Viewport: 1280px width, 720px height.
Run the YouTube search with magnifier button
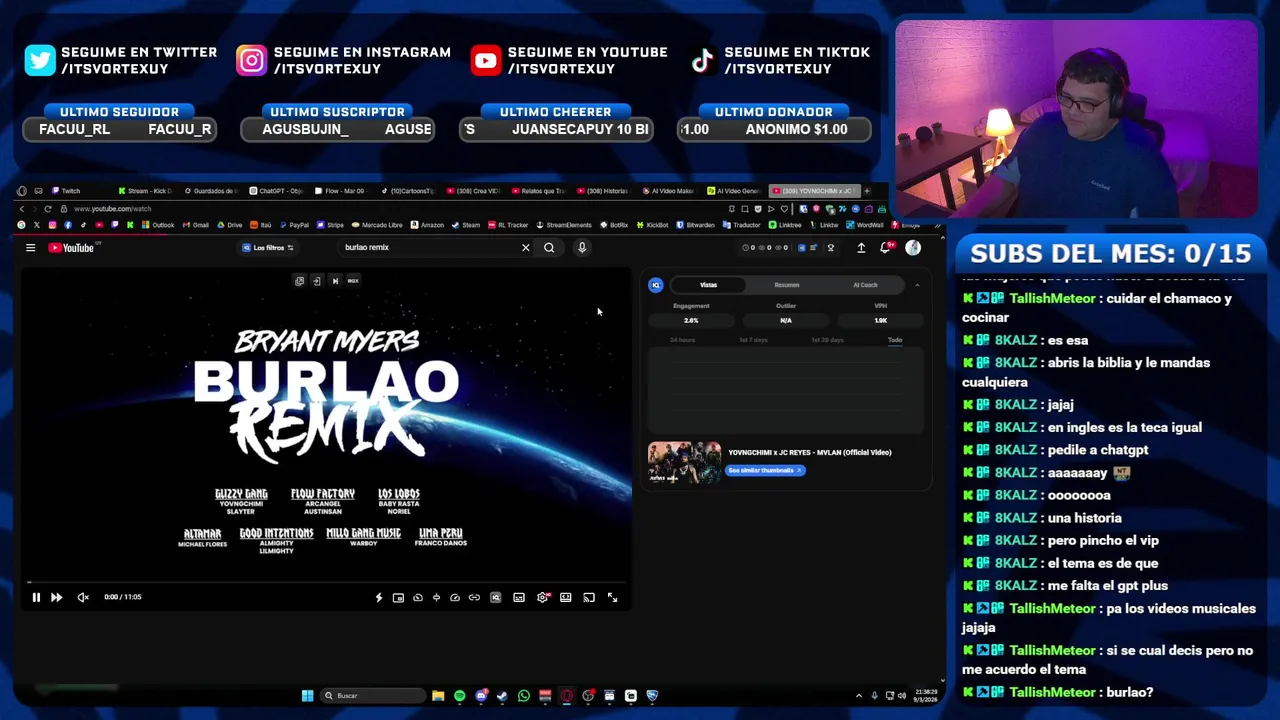point(549,248)
